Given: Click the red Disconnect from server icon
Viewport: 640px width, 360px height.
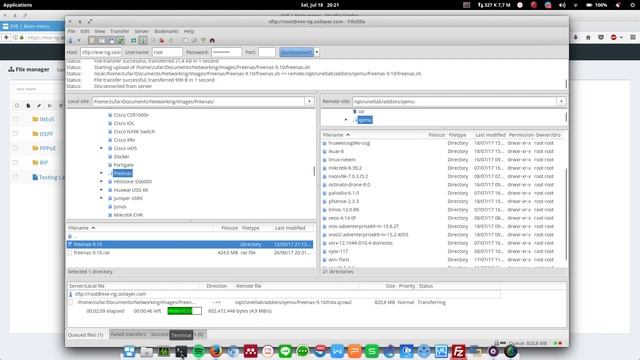Looking at the screenshot, I should 162,40.
